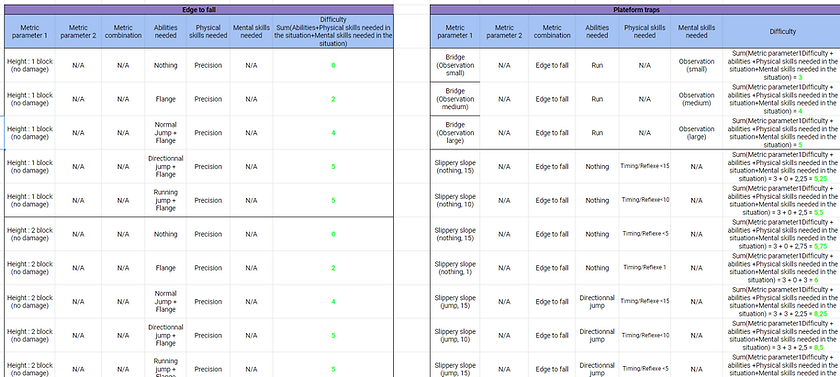Click difficulty "2" in Height : 1 block Flange row
The height and width of the screenshot is (377, 840).
(333, 99)
